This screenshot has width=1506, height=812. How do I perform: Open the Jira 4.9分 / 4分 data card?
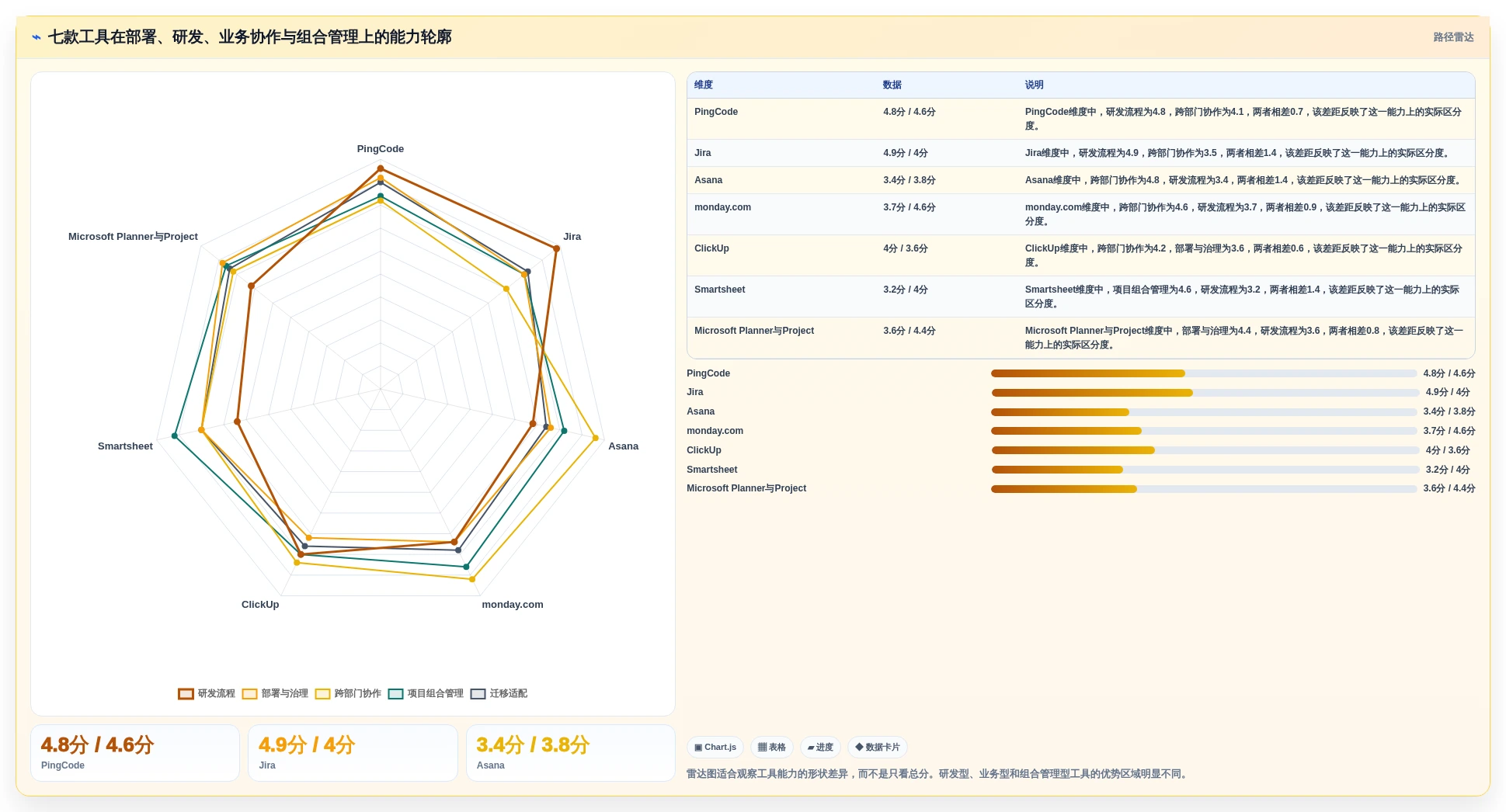[353, 753]
